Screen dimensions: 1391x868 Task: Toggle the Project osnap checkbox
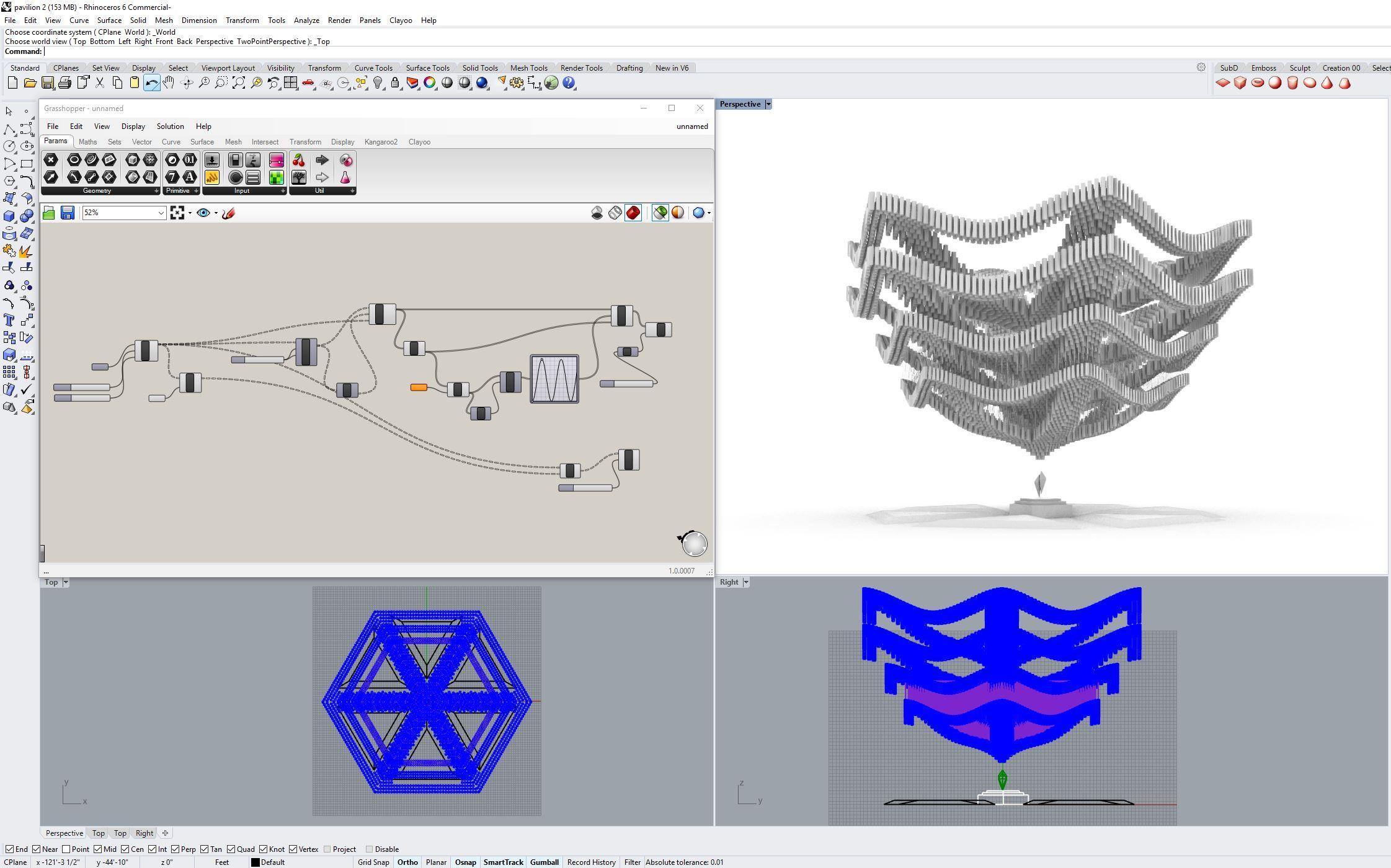(327, 849)
